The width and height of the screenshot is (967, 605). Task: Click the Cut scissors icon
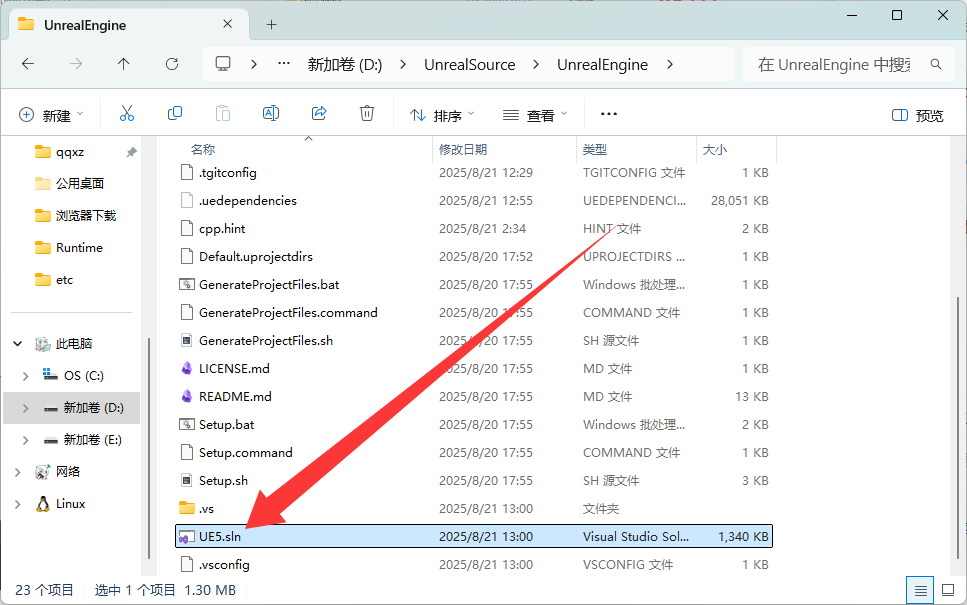coord(126,113)
